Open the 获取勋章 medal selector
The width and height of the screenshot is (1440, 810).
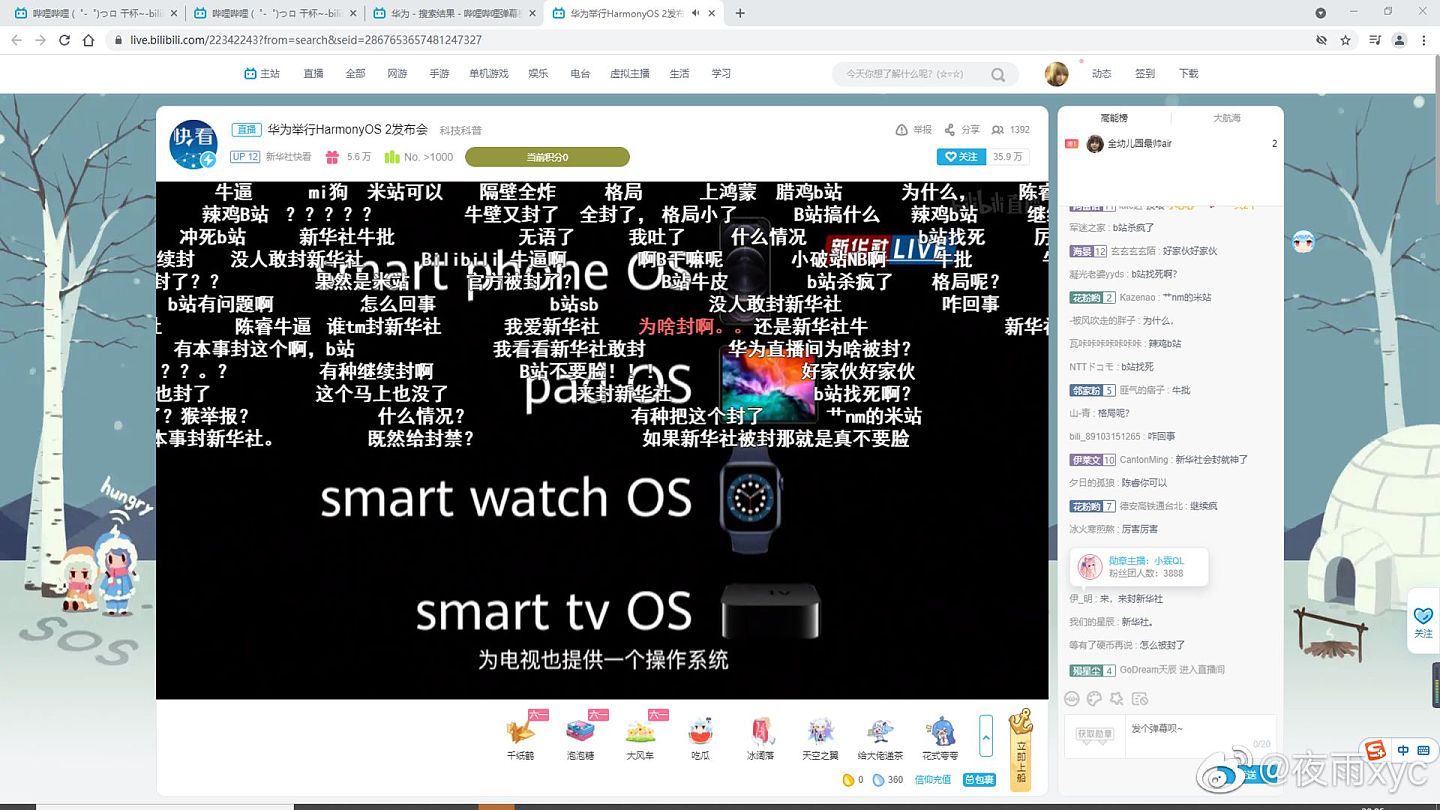point(1095,733)
